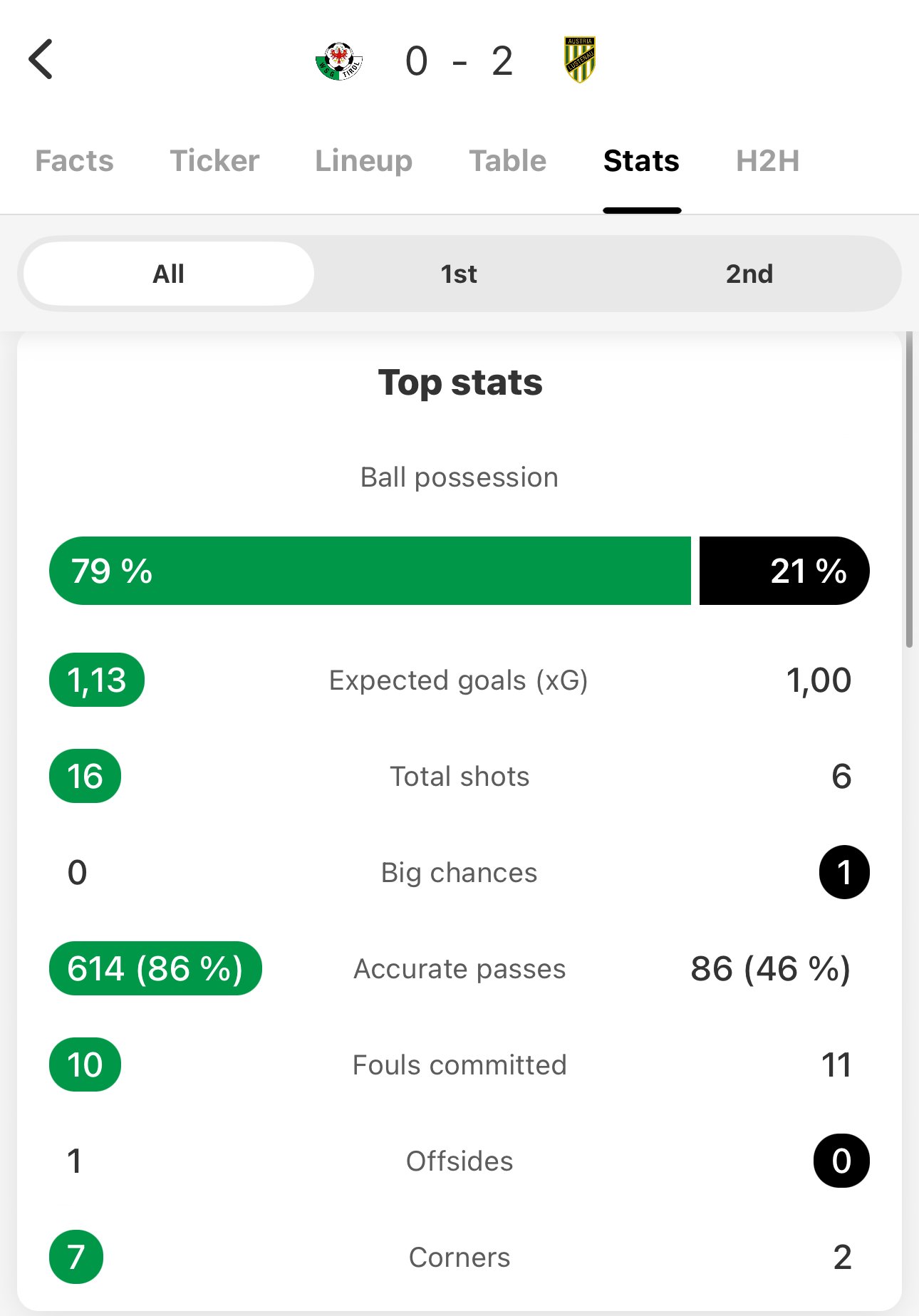Open the Ticker tab

[214, 161]
